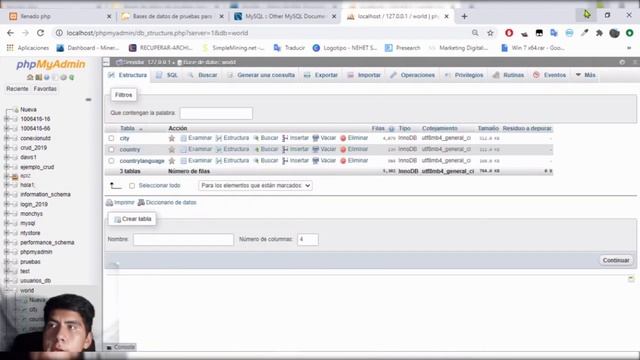The height and width of the screenshot is (360, 640).
Task: Click Examinar for the city table
Action: pyautogui.click(x=196, y=138)
